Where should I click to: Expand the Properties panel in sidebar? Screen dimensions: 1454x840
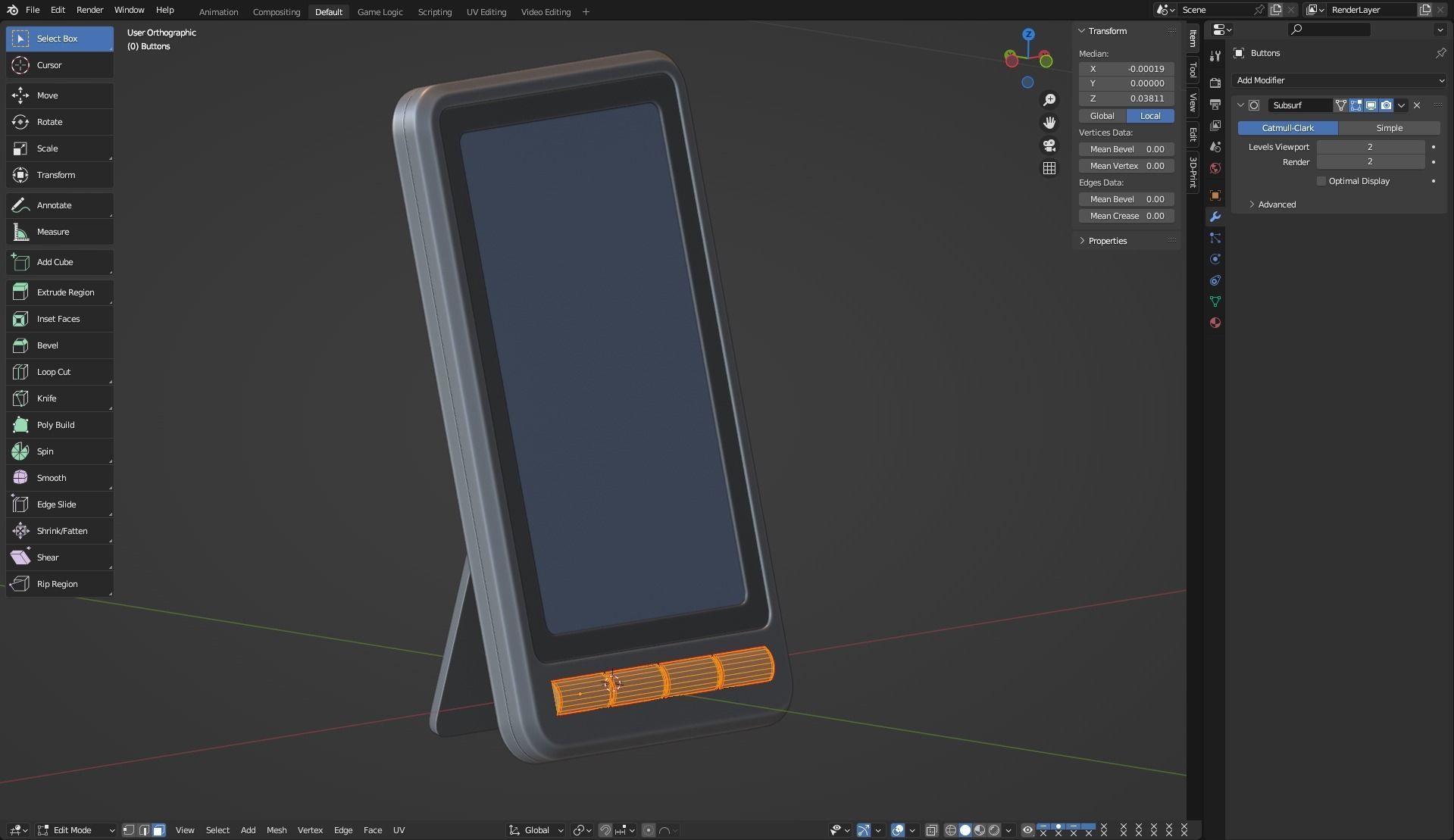coord(1102,241)
